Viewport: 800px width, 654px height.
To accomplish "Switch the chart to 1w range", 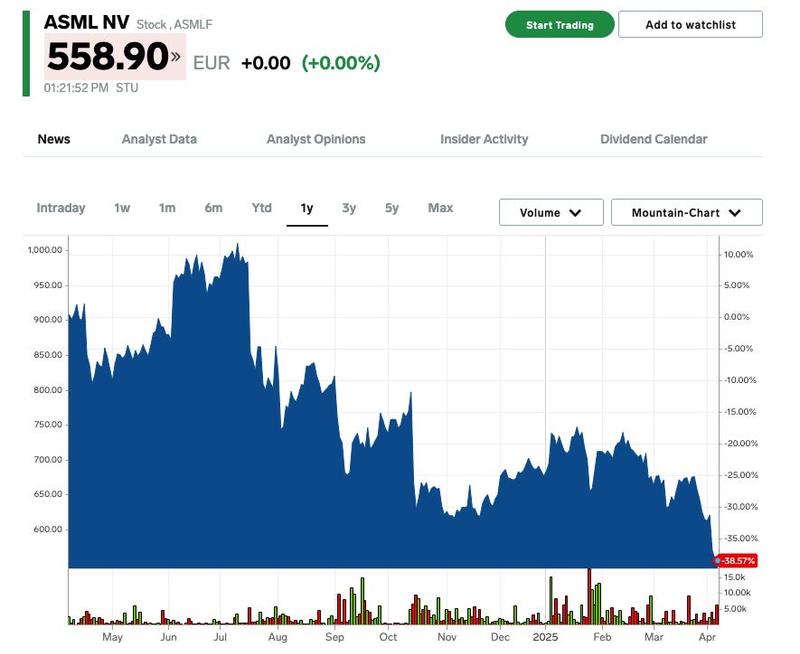I will [122, 208].
